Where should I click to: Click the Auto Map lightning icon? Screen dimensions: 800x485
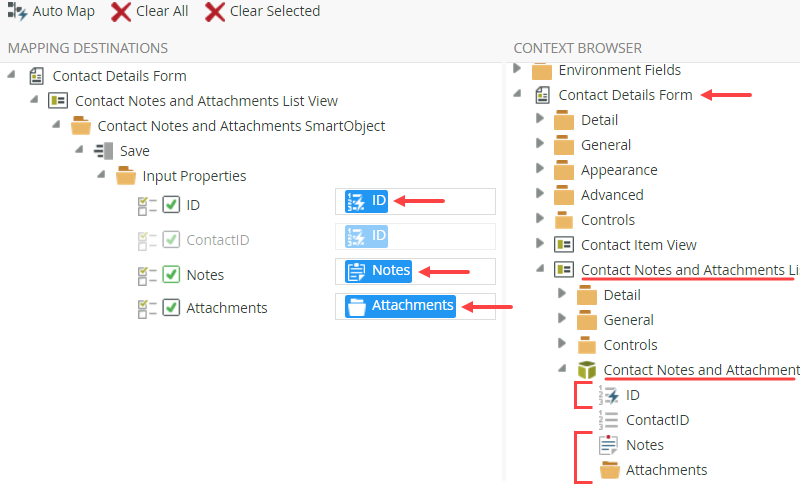tap(17, 12)
